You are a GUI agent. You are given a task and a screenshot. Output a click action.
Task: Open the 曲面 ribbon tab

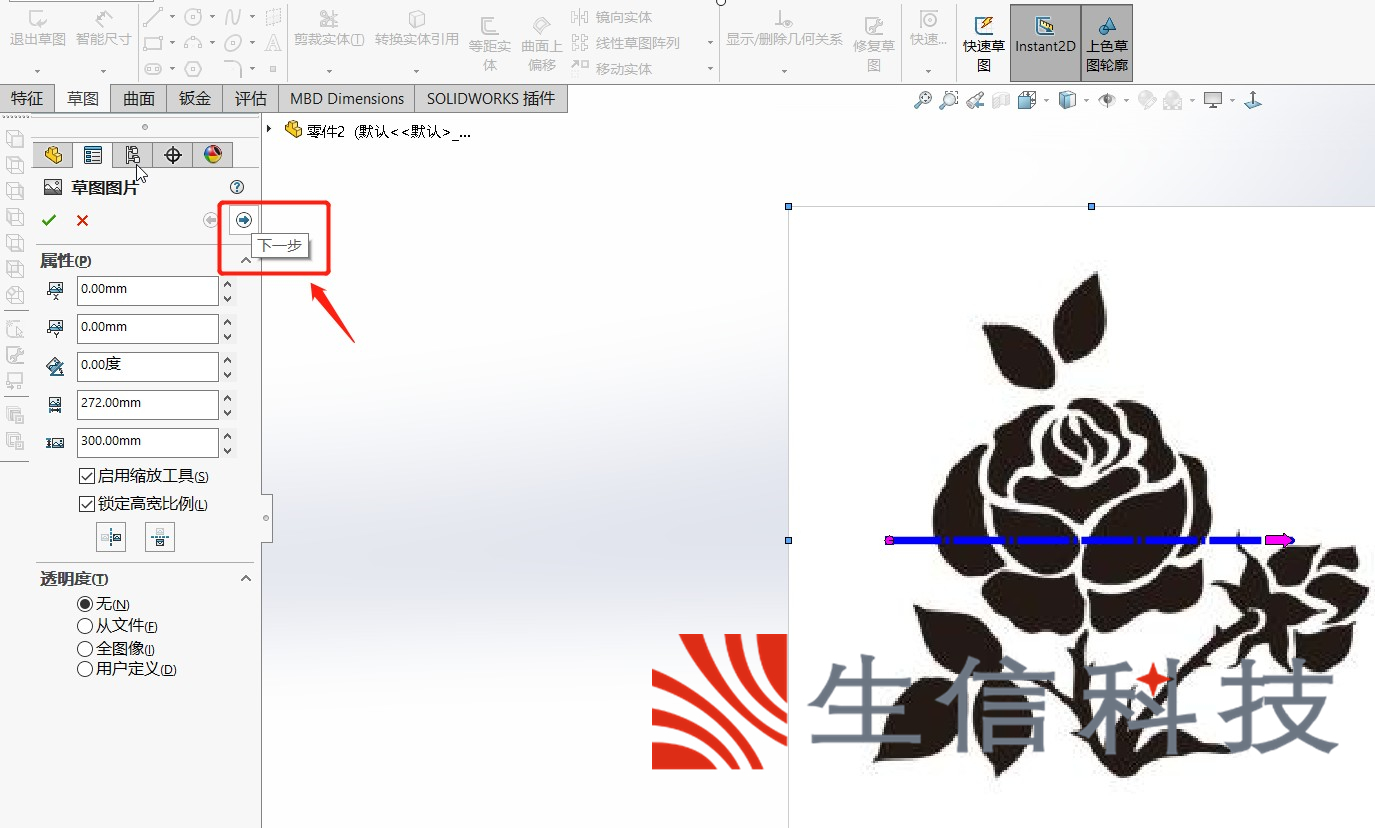tap(139, 98)
